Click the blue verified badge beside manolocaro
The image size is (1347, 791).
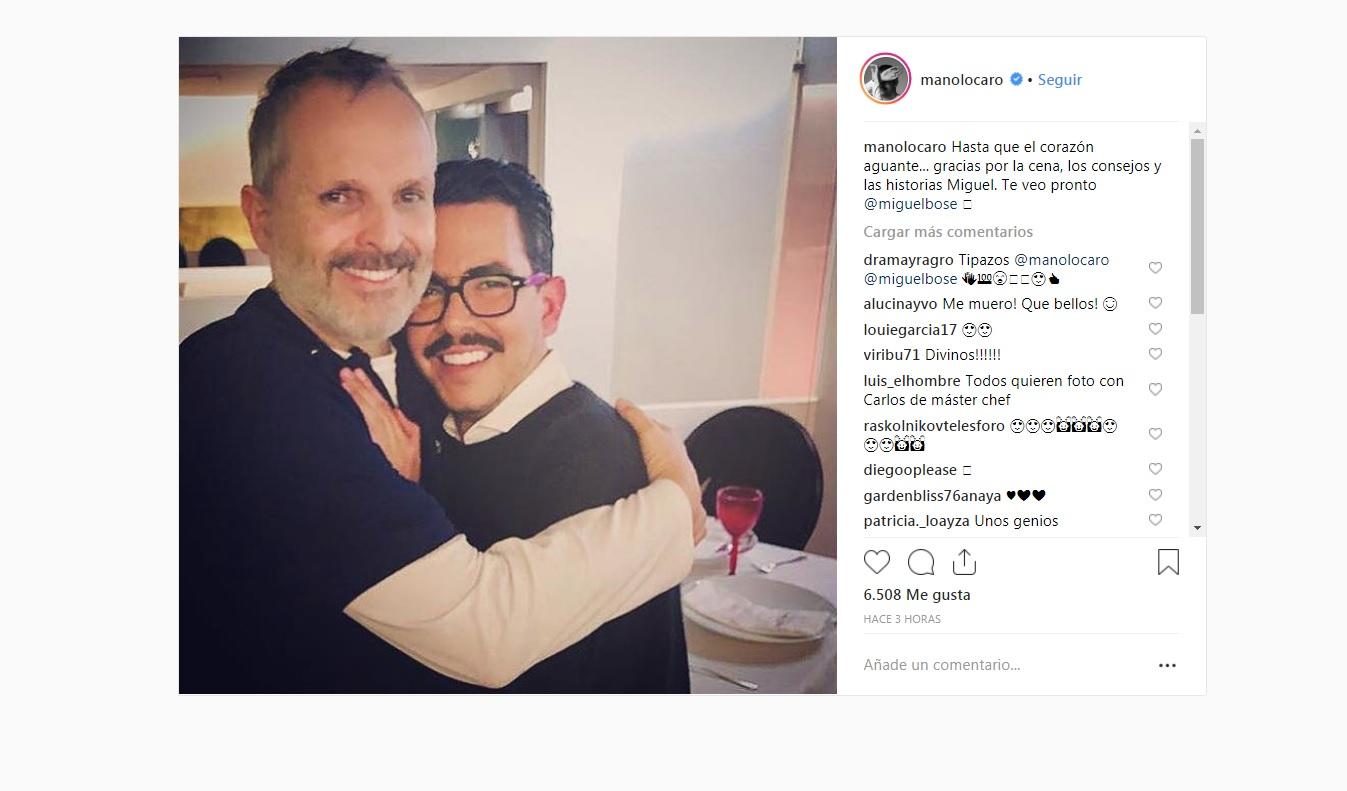click(1016, 79)
